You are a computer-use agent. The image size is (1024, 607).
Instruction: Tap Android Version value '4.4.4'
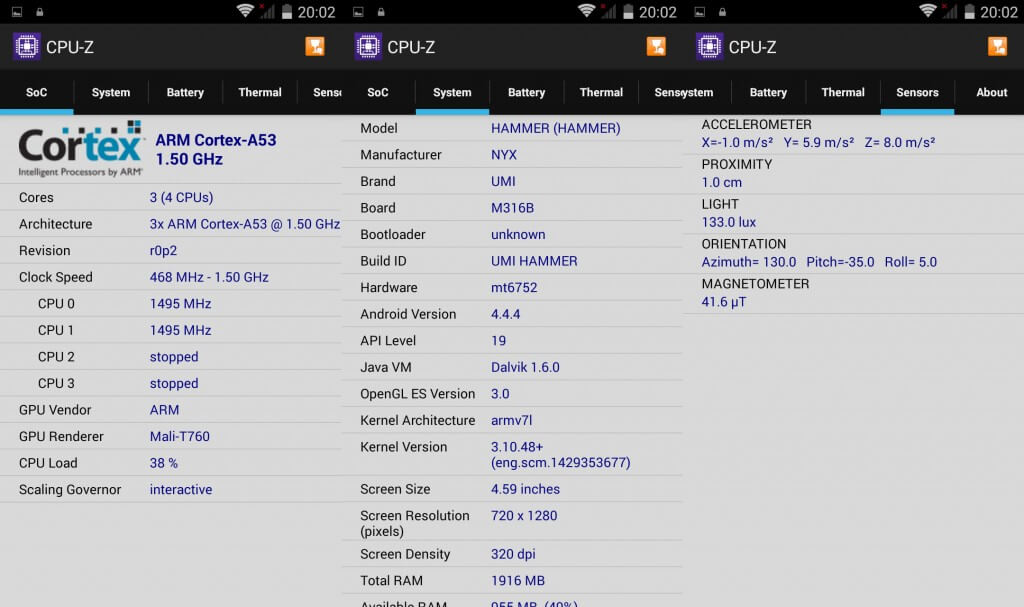point(505,314)
